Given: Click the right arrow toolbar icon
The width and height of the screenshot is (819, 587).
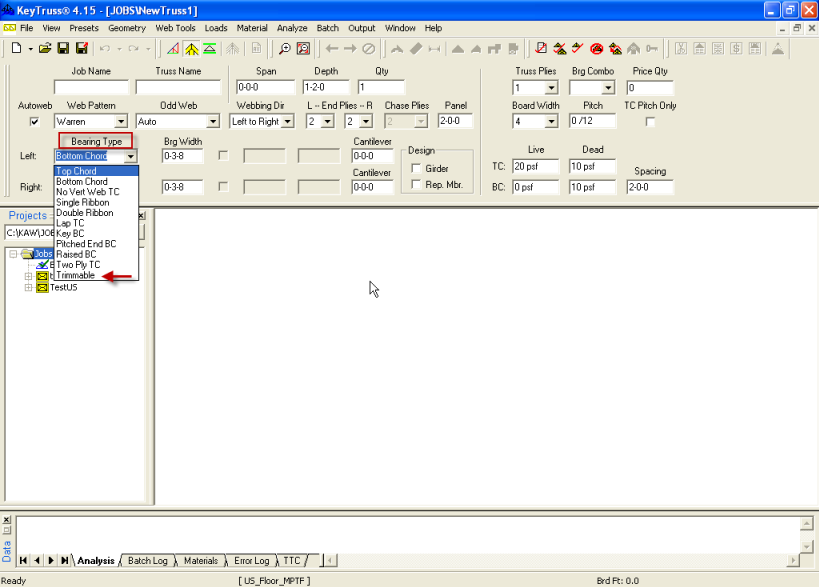Looking at the screenshot, I should 350,49.
